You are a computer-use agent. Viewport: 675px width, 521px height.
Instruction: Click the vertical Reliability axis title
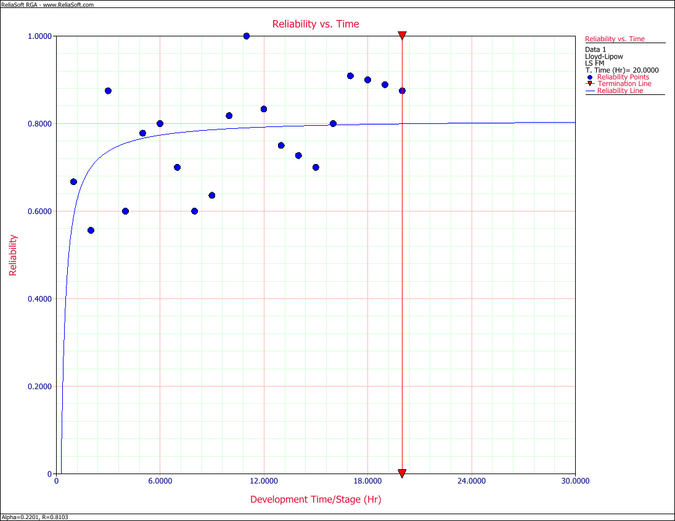point(14,255)
